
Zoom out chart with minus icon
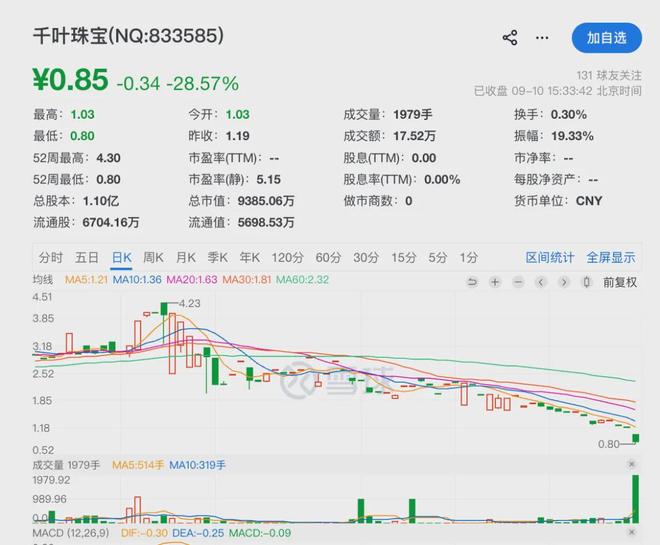point(518,282)
